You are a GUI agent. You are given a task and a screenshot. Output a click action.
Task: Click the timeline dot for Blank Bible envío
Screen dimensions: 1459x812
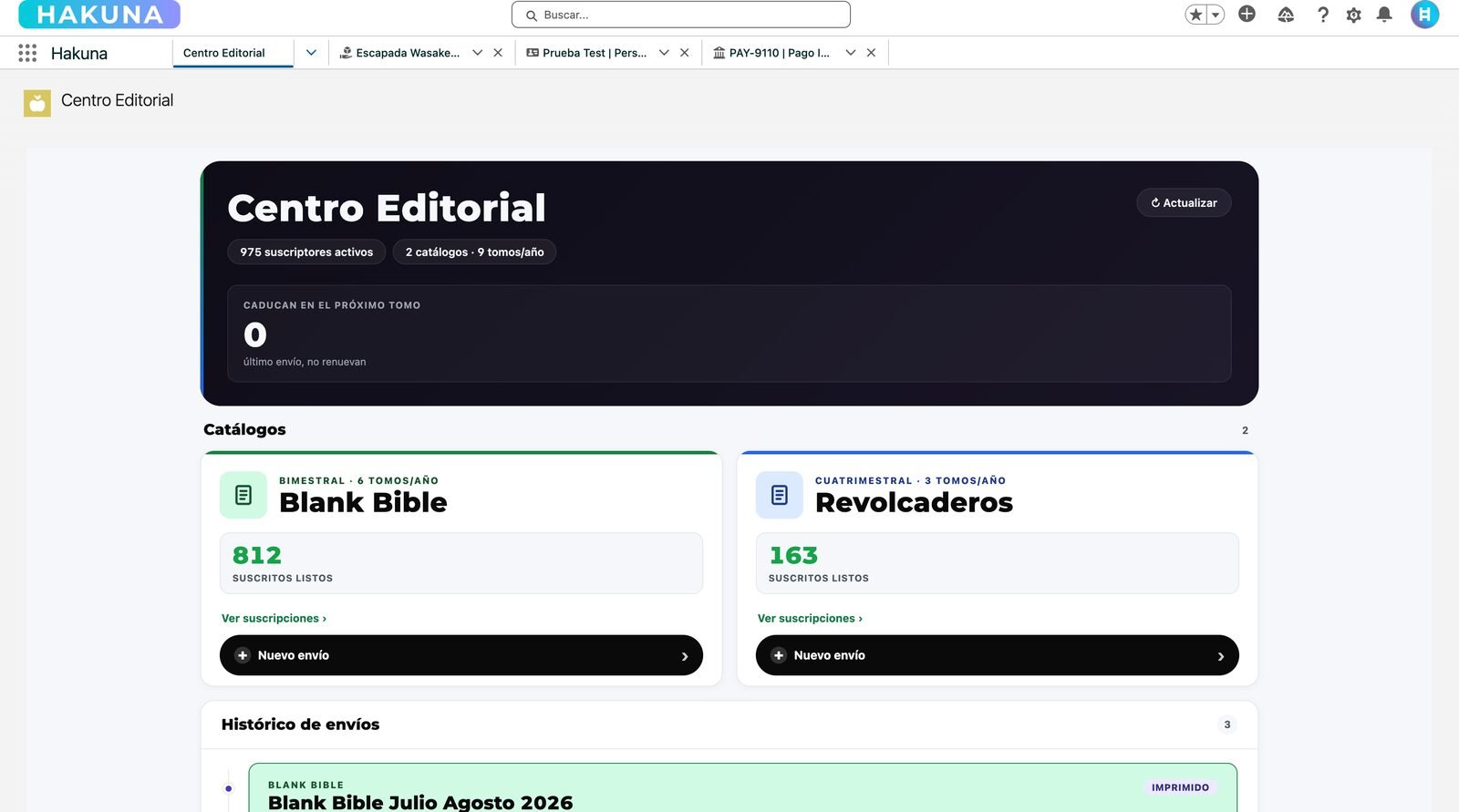(229, 788)
